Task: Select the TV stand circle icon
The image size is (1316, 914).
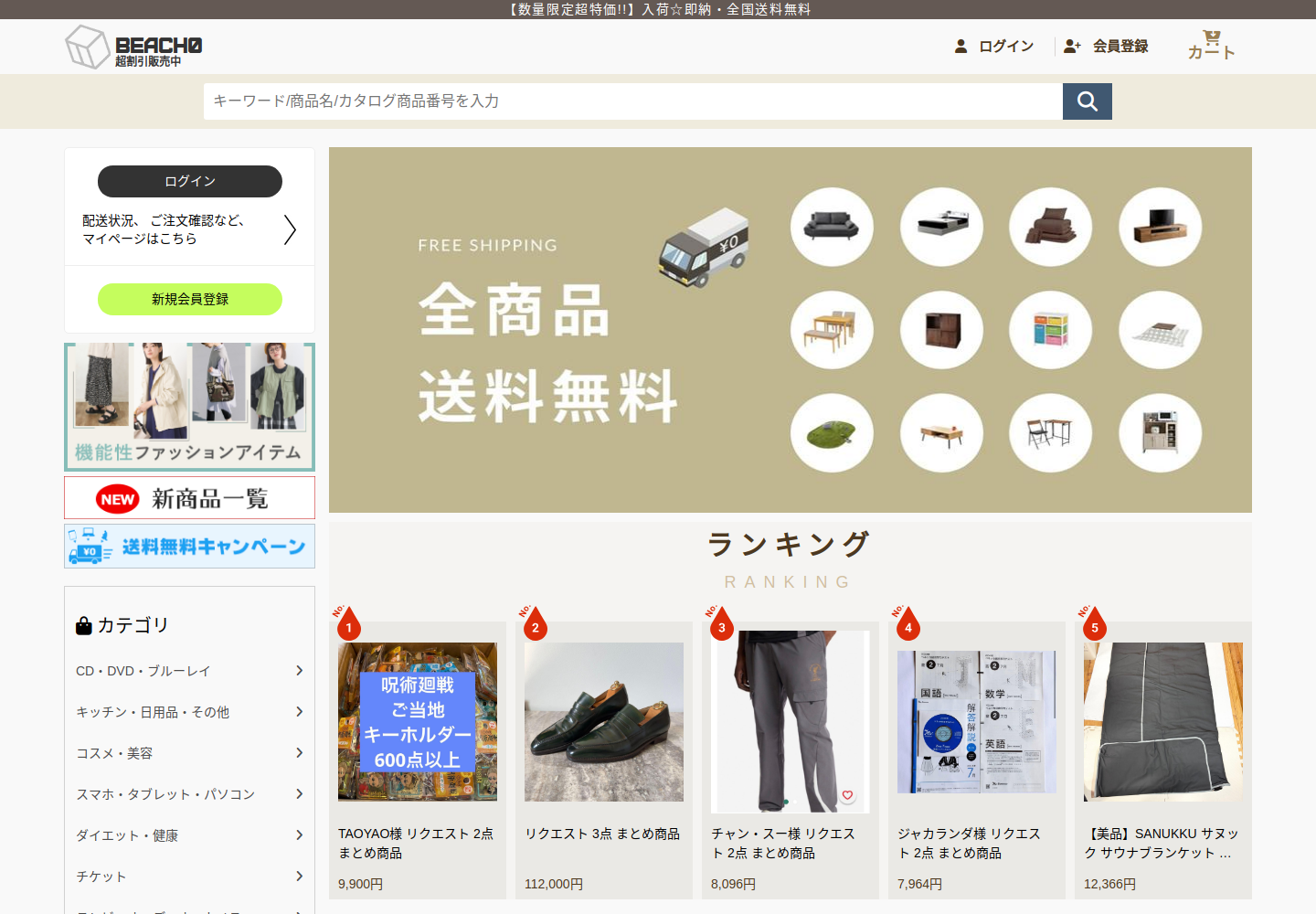Action: pos(1161,227)
